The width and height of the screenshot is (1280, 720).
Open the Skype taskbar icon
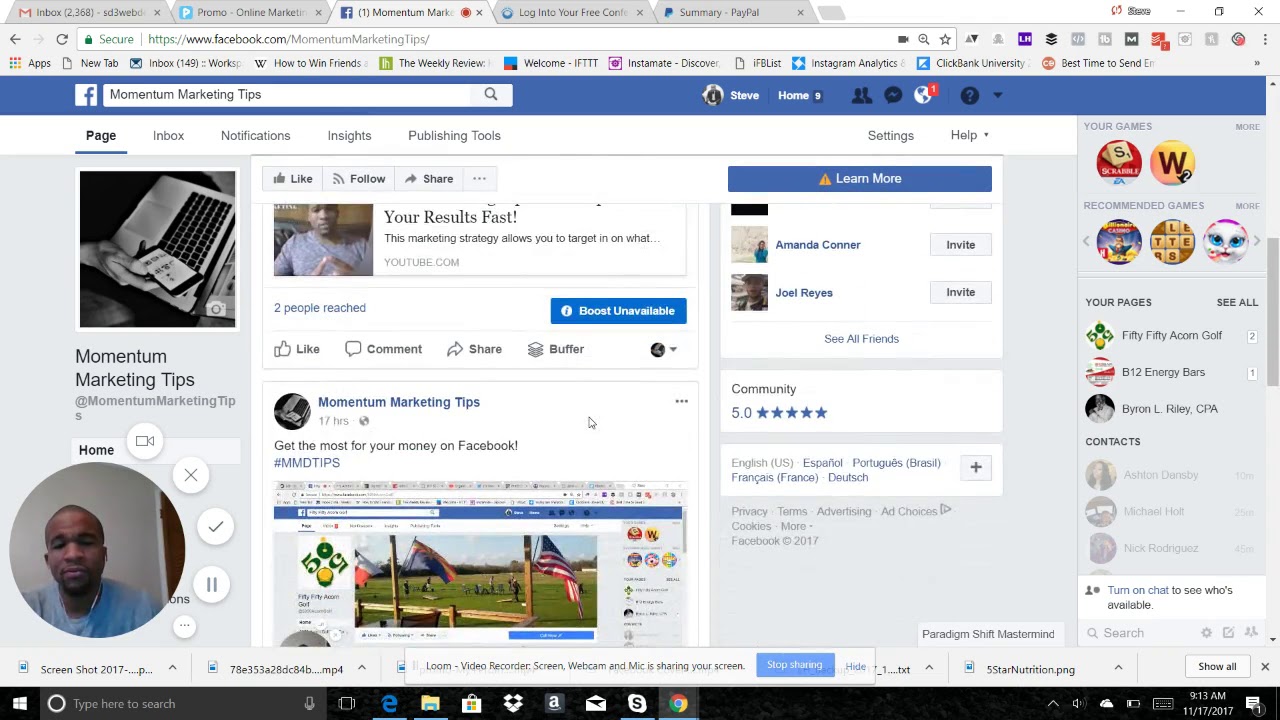tap(637, 703)
